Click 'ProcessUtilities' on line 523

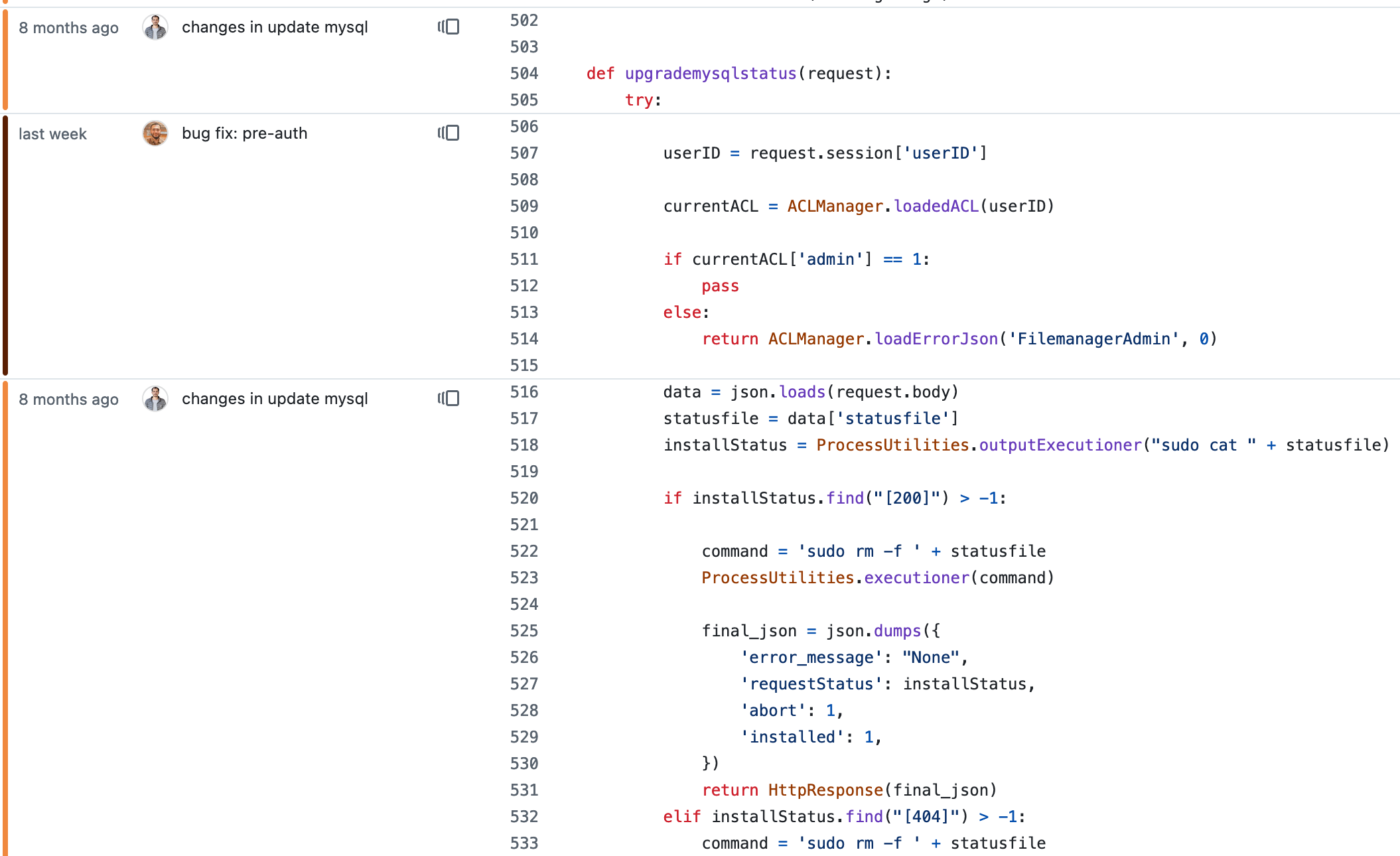click(778, 578)
